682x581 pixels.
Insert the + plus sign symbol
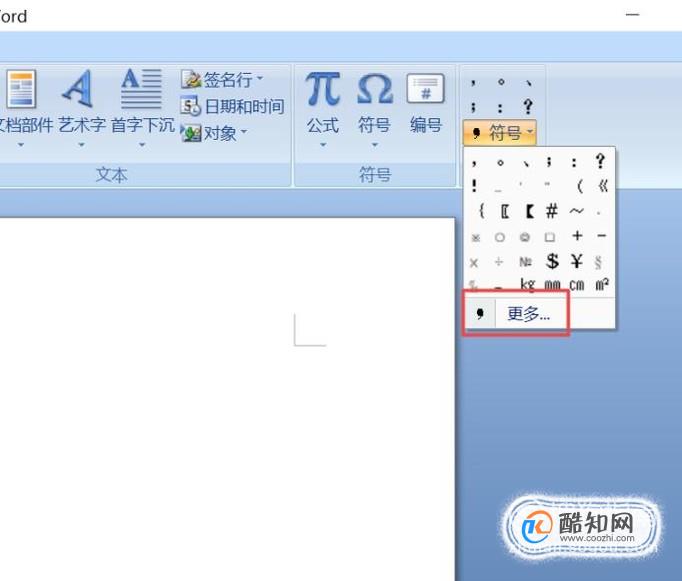coord(577,236)
